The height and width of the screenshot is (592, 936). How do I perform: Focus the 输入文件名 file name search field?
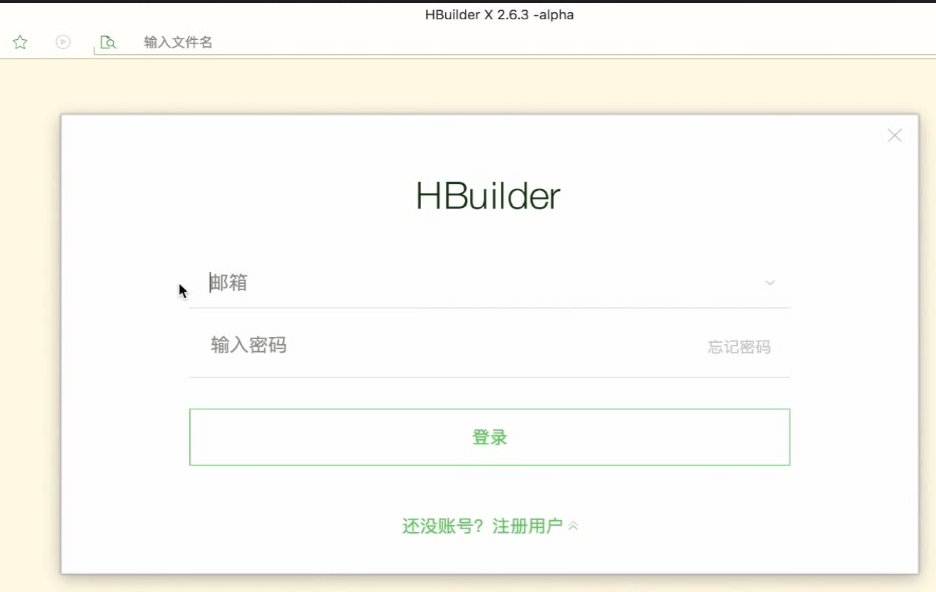[513, 42]
